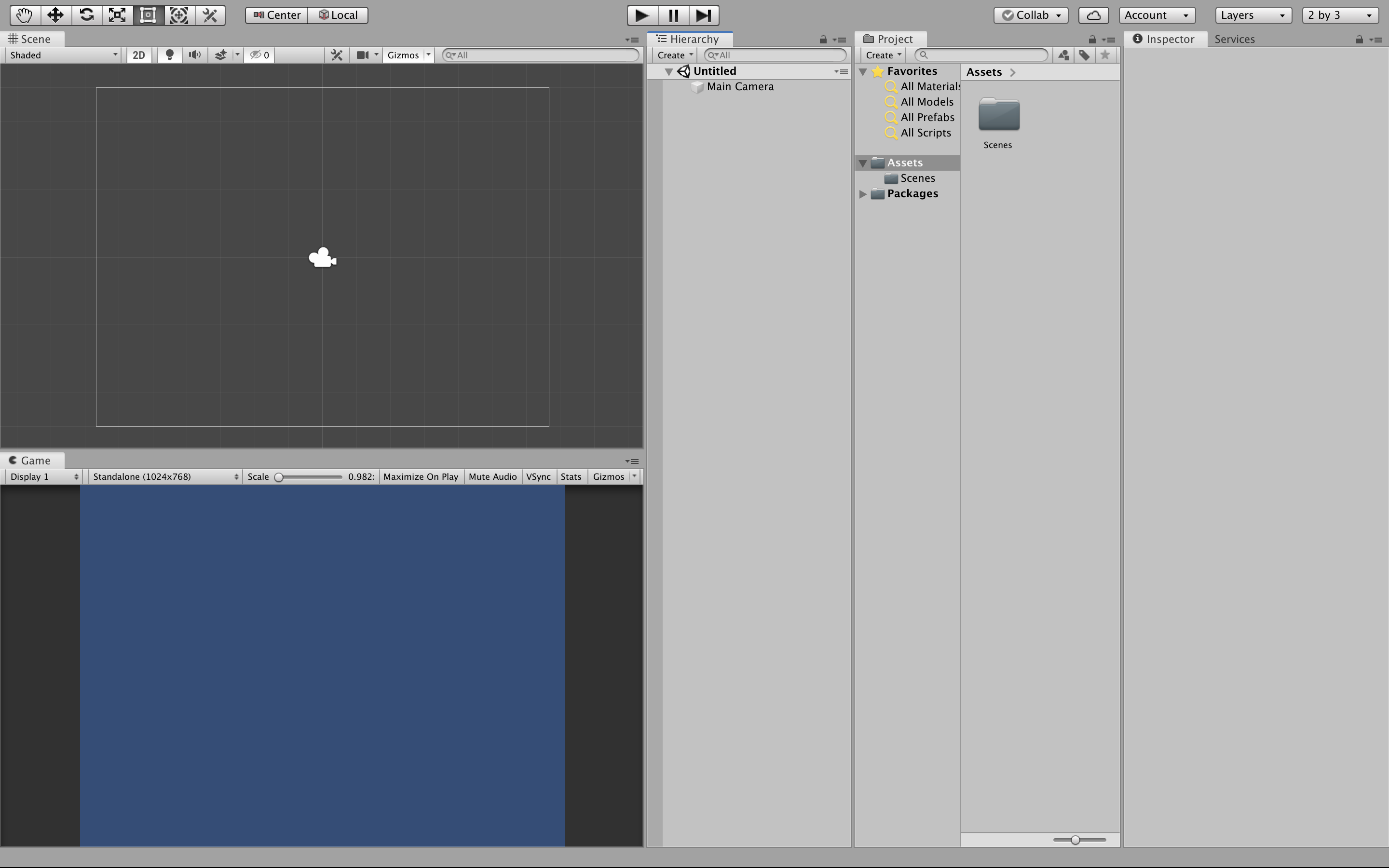Image resolution: width=1389 pixels, height=868 pixels.
Task: Toggle Local handle rotation
Action: (338, 15)
